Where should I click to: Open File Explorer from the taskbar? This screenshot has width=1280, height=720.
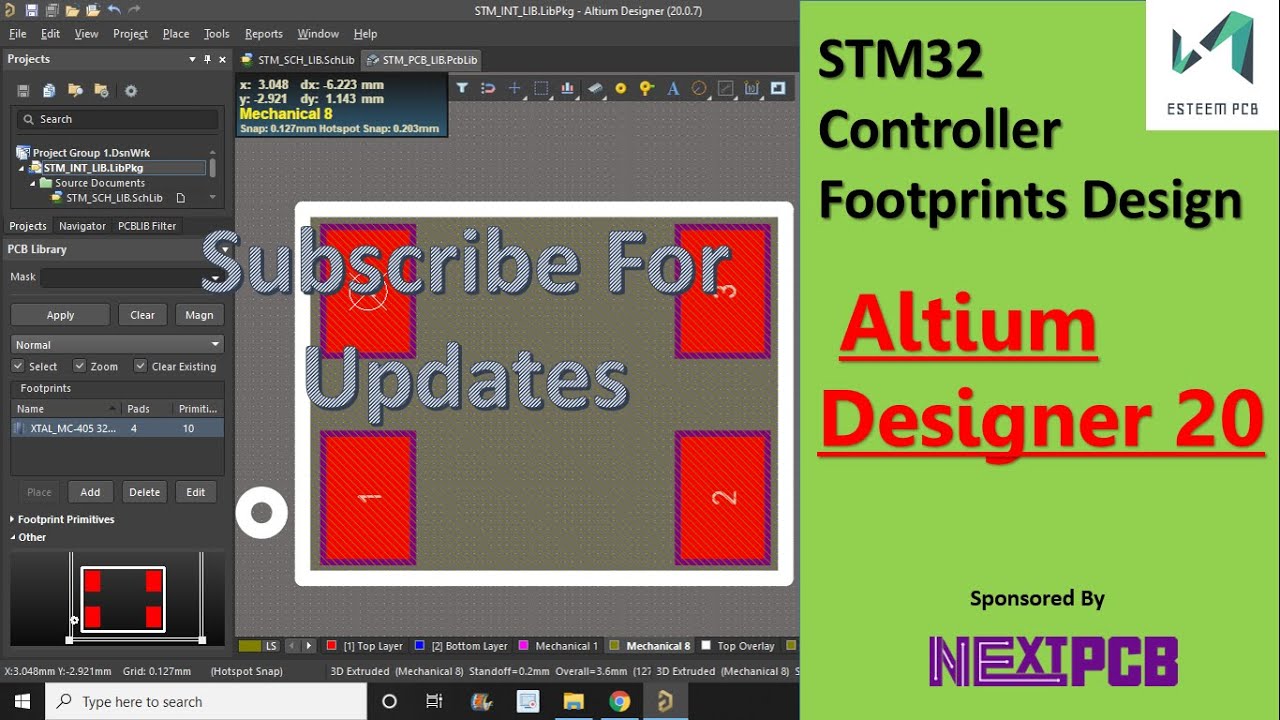tap(573, 701)
